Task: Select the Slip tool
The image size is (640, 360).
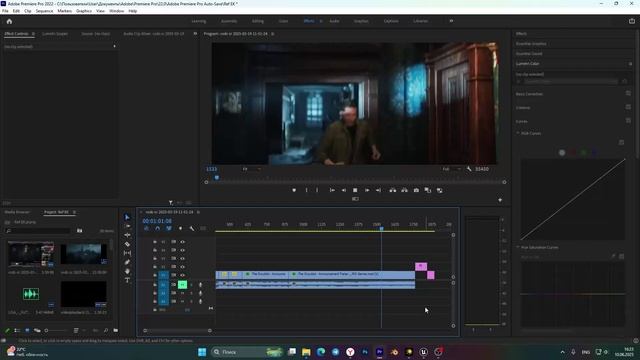Action: (x=127, y=253)
